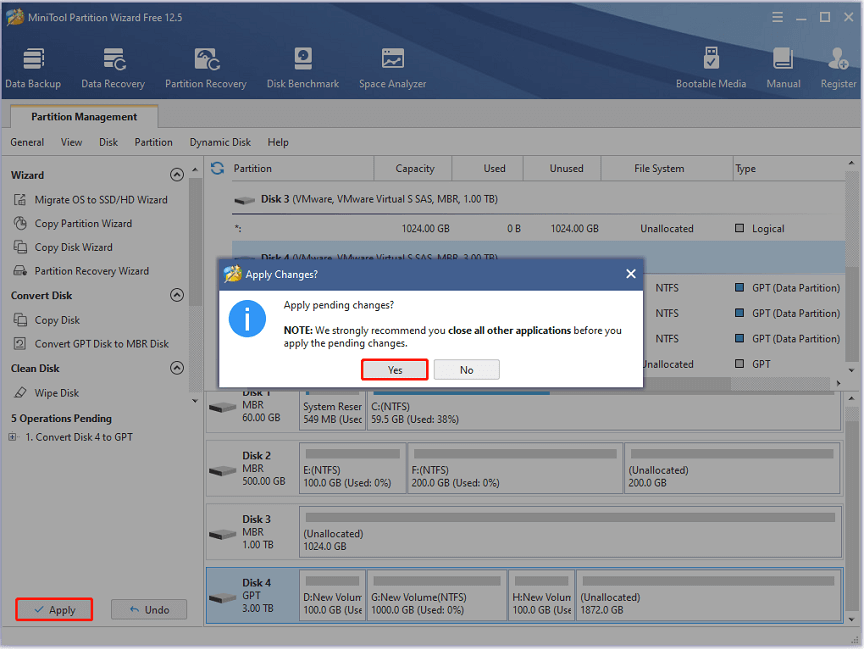This screenshot has height=650, width=864.
Task: Open Data Recovery tool
Action: 113,68
